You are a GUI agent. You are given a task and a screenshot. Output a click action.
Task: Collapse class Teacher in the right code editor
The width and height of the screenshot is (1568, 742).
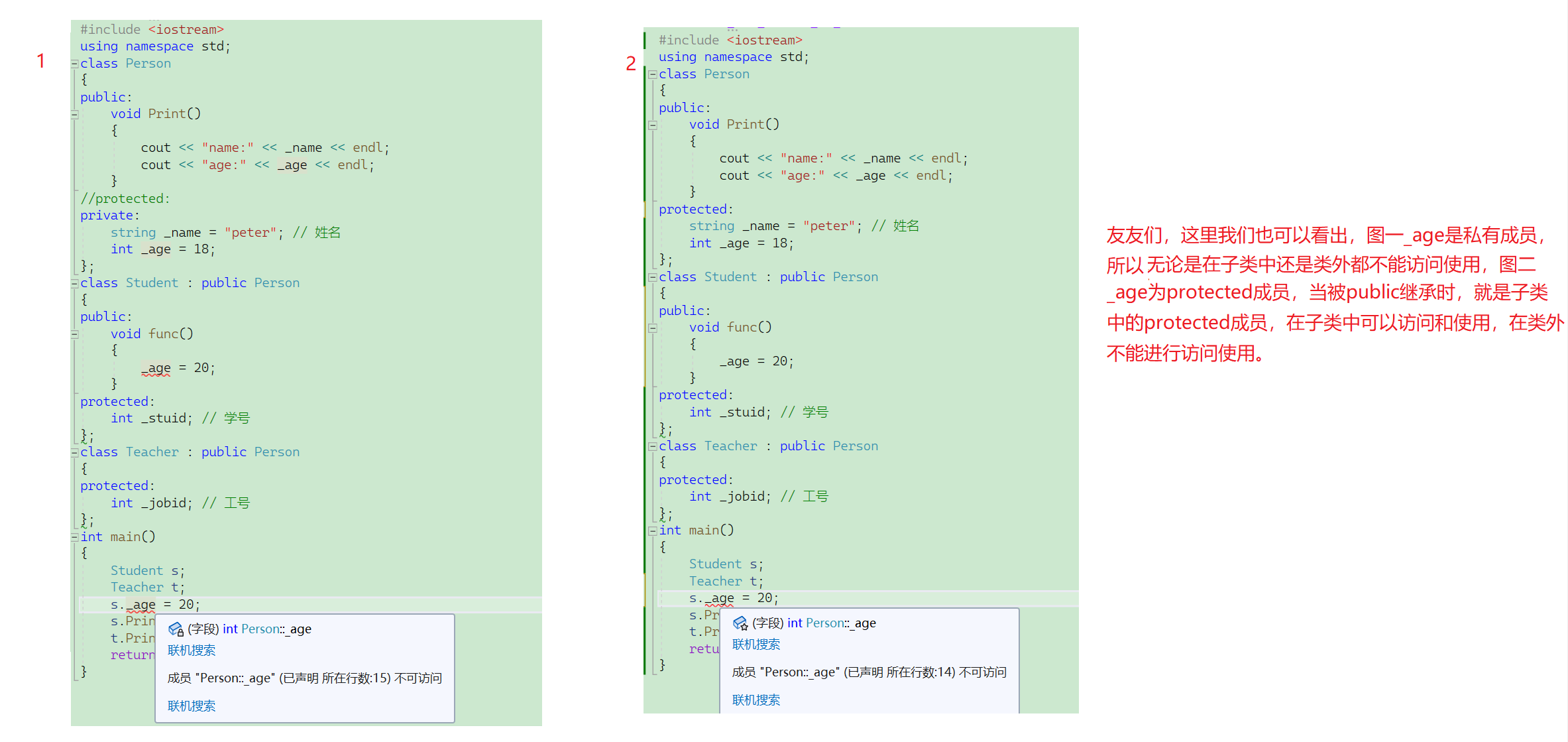pyautogui.click(x=653, y=446)
